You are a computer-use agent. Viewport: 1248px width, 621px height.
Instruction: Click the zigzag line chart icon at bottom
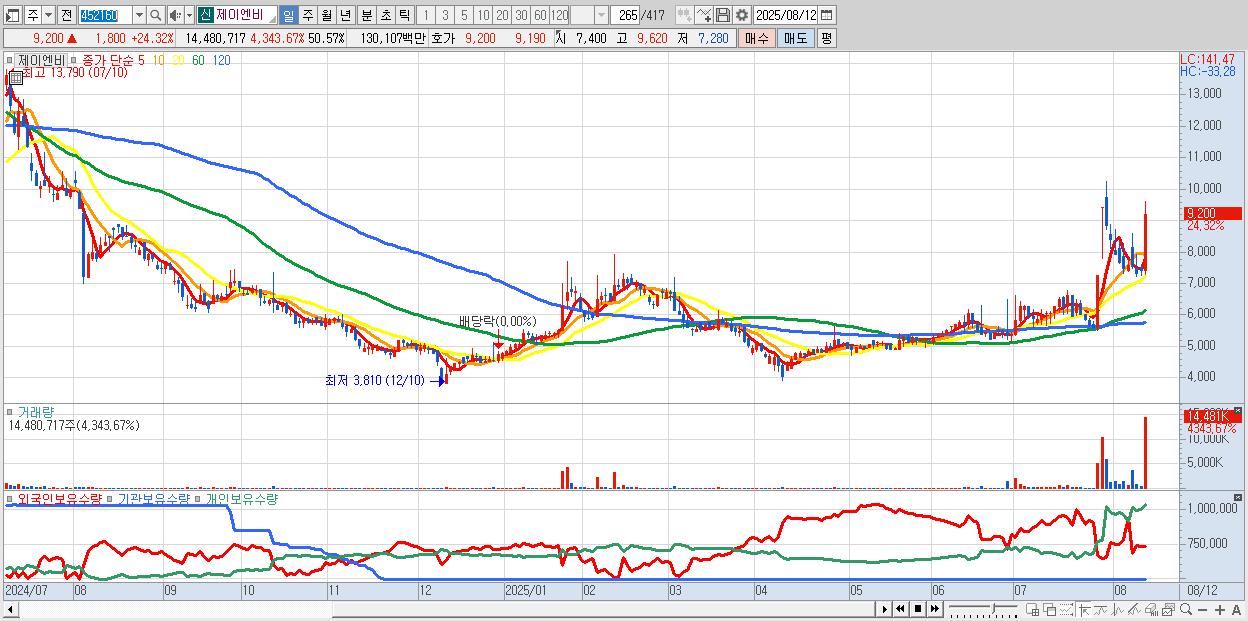[x=1118, y=609]
